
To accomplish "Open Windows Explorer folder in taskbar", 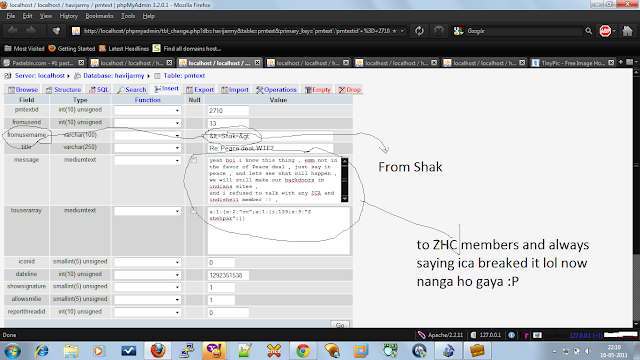I will point(71,351).
